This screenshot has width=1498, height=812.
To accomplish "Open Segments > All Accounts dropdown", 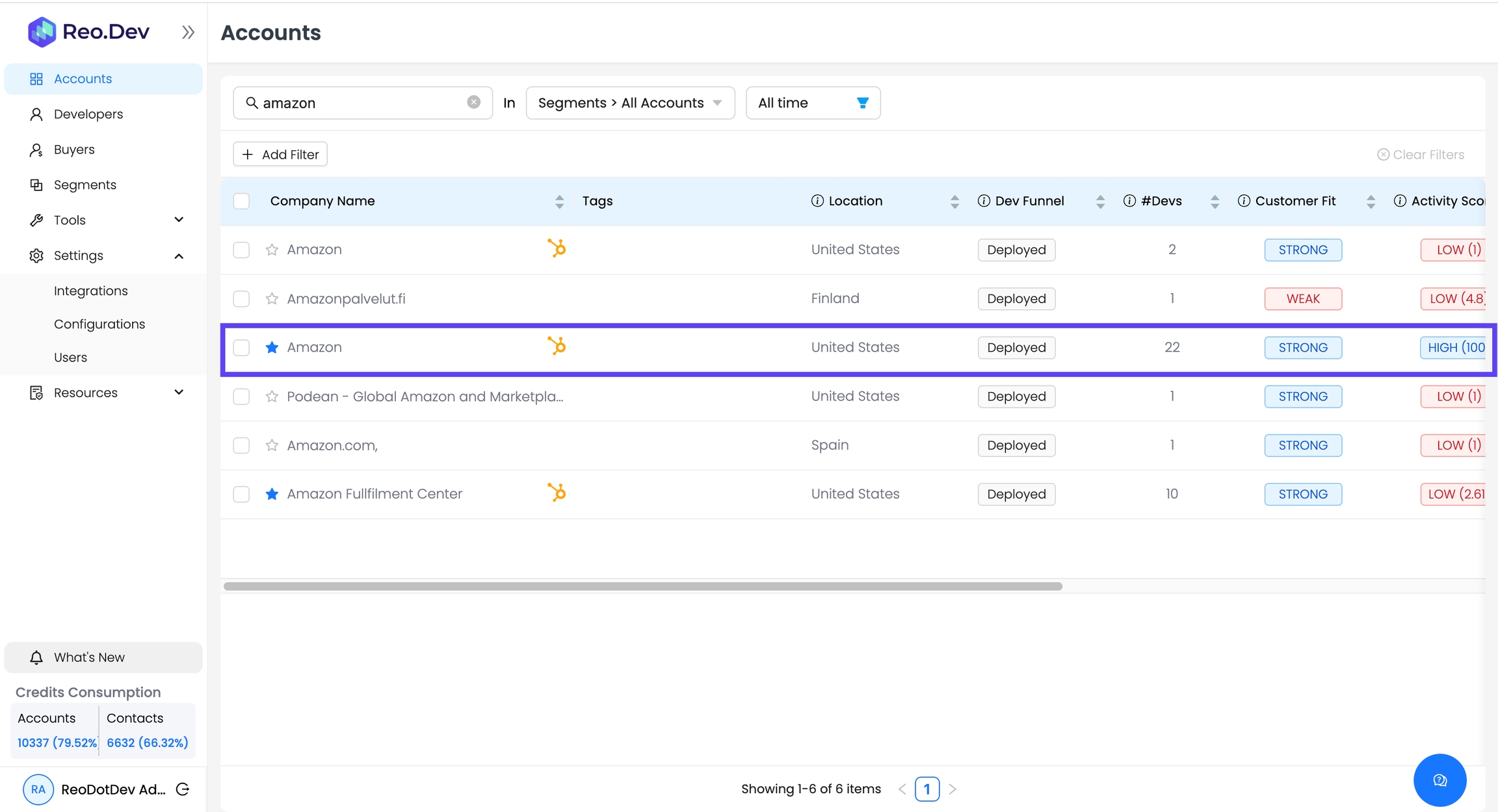I will 630,103.
